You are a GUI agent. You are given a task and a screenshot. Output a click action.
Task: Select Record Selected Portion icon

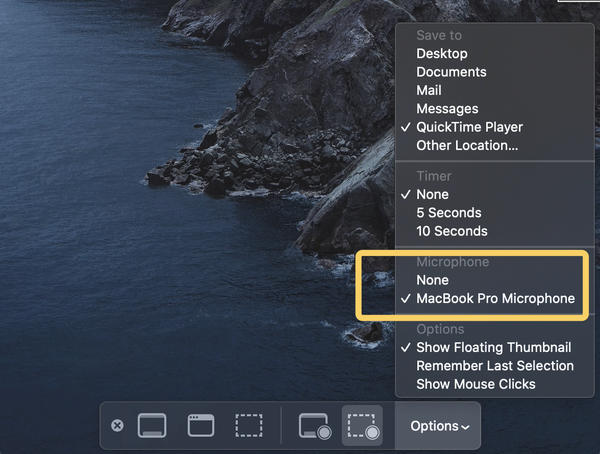point(363,426)
